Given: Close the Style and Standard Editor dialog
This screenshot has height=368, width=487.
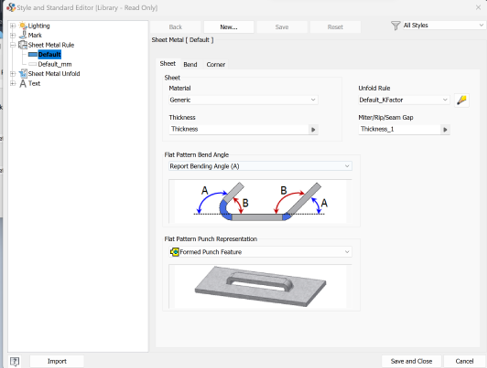Looking at the screenshot, I should point(478,7).
